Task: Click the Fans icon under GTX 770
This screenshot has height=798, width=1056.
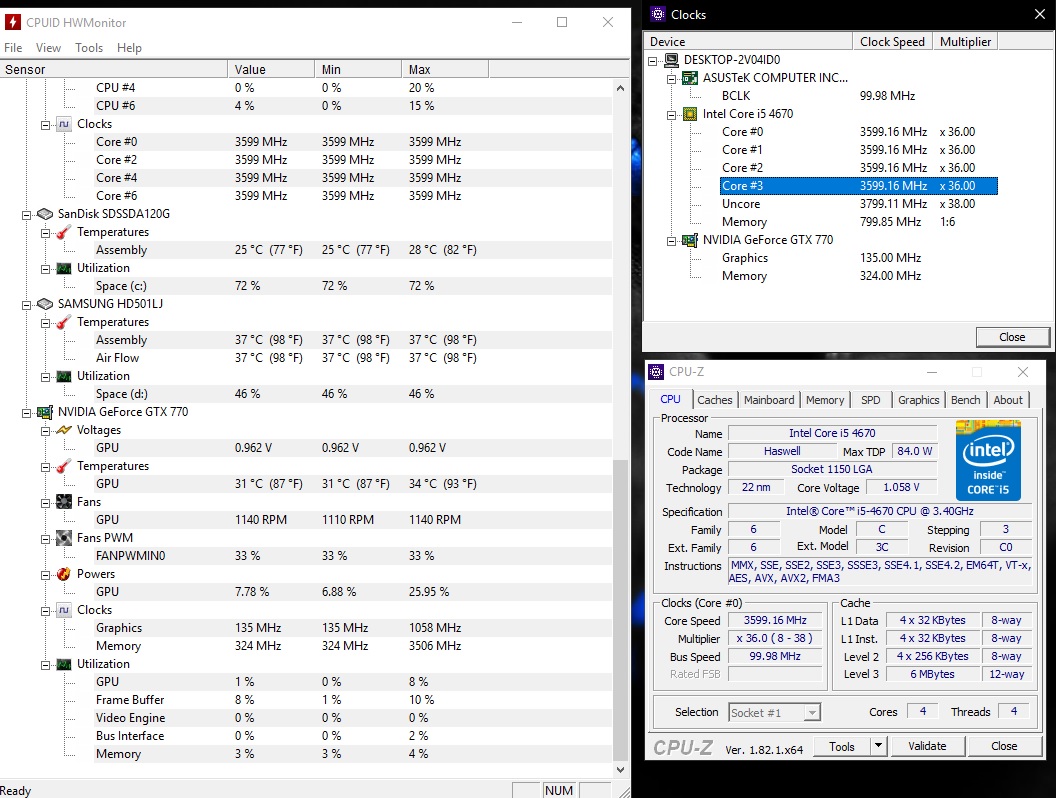Action: [64, 502]
